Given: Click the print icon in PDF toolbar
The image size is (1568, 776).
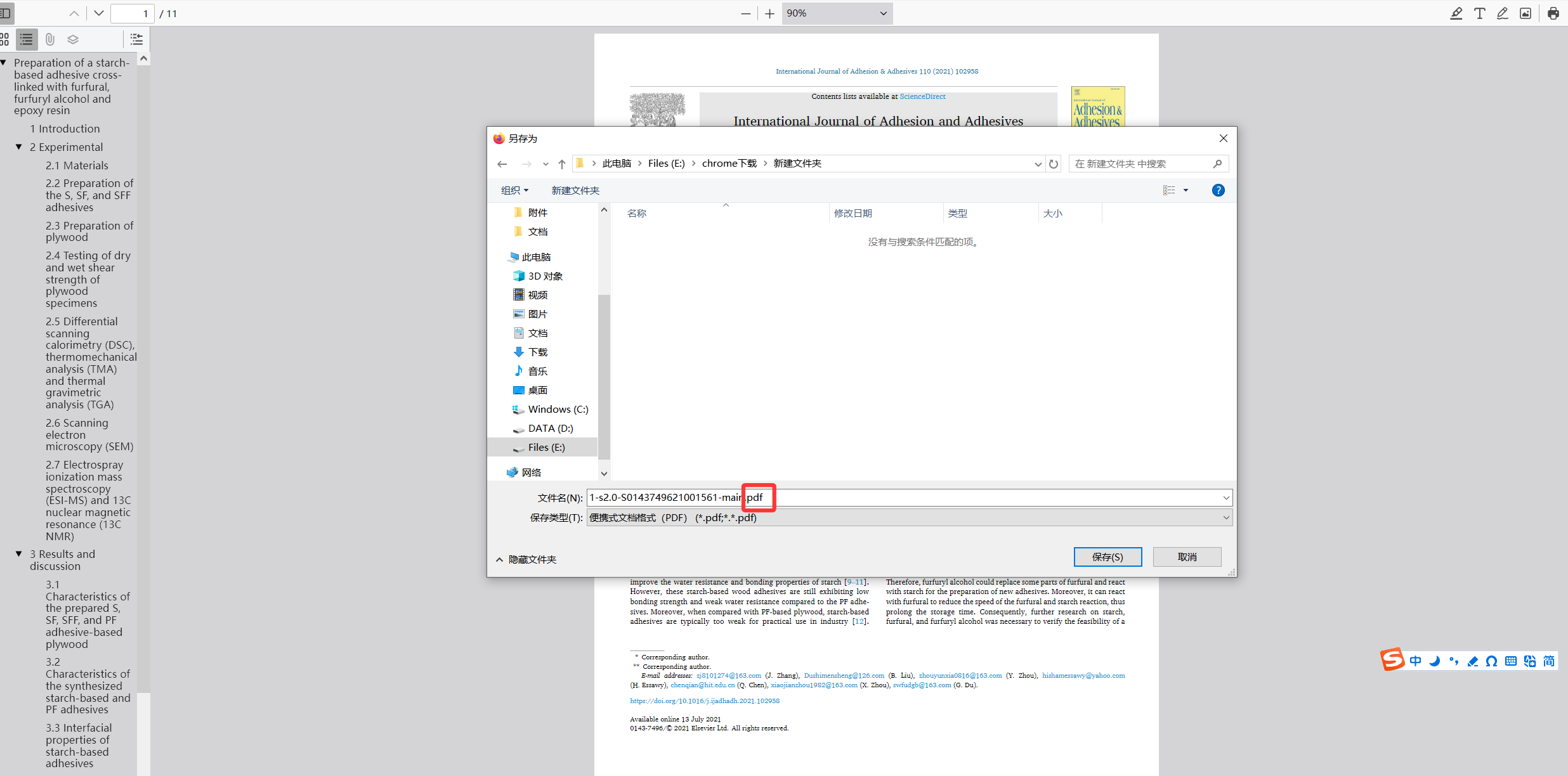Looking at the screenshot, I should (x=1553, y=13).
